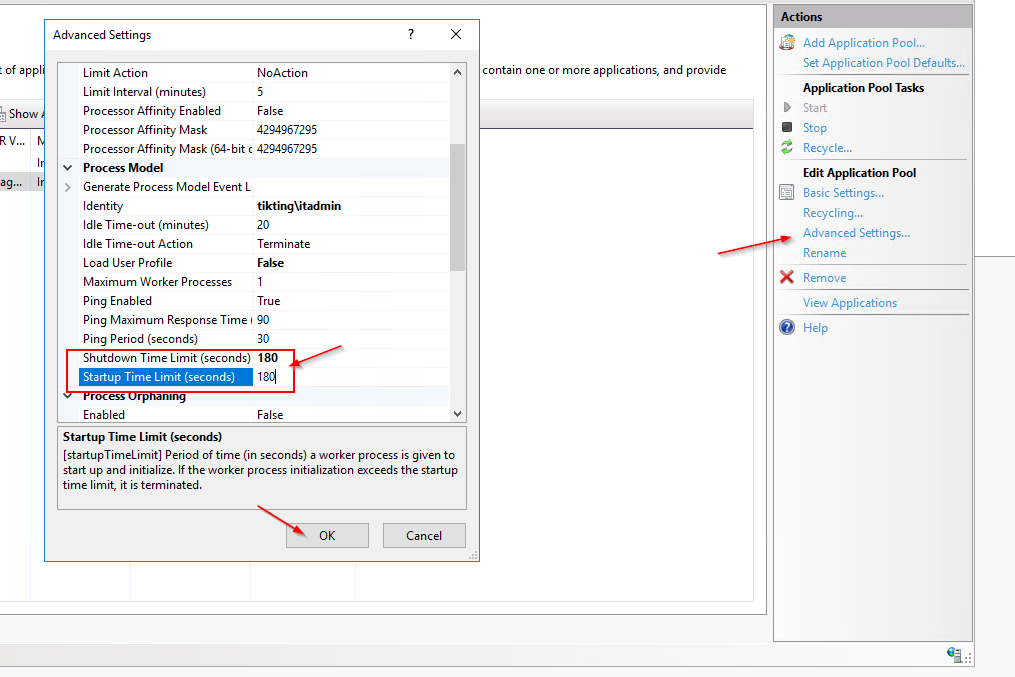Expand Generate Process Model Event Log

click(x=68, y=187)
